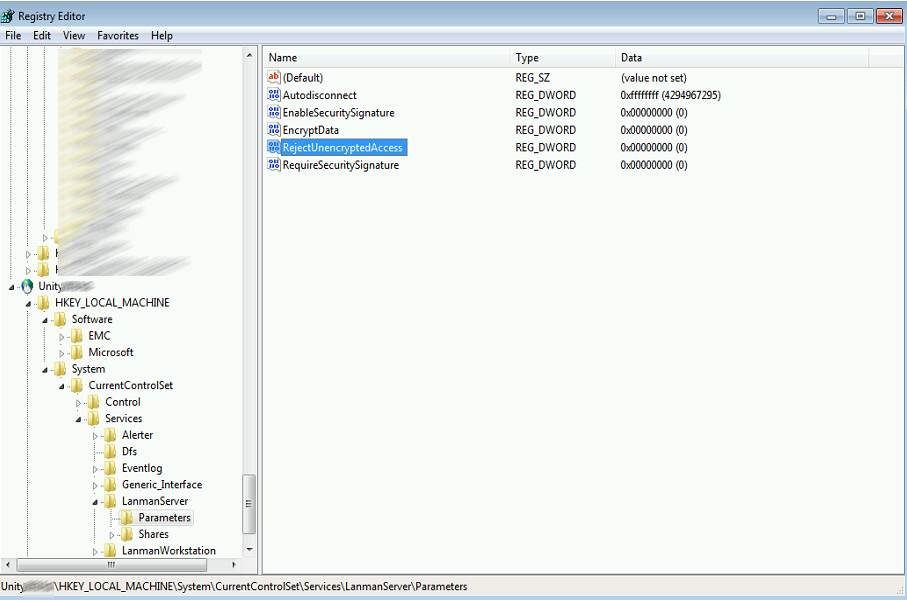
Task: Click the RequireSecuritySignature DWORD icon
Action: coord(274,164)
